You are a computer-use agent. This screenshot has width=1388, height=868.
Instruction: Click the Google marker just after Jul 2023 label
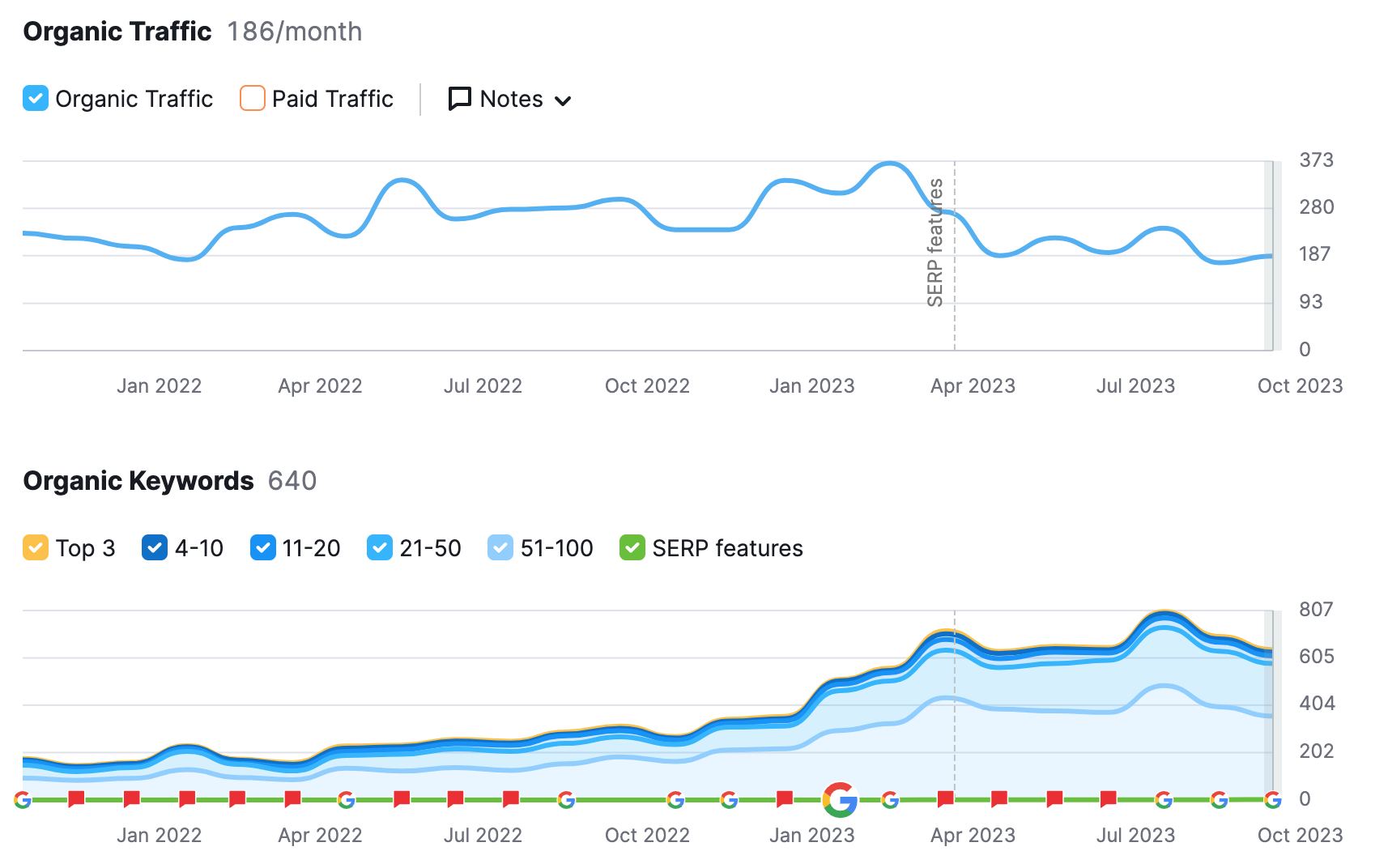pos(1164,800)
